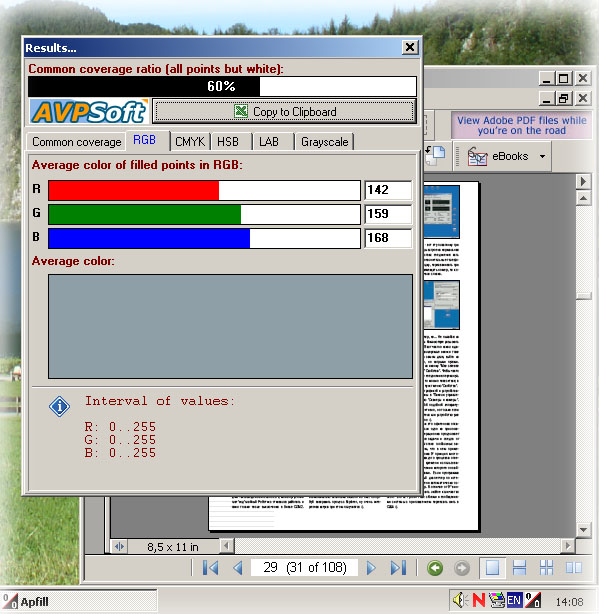Image resolution: width=599 pixels, height=614 pixels.
Task: View the Grayscale tab
Action: pos(324,142)
